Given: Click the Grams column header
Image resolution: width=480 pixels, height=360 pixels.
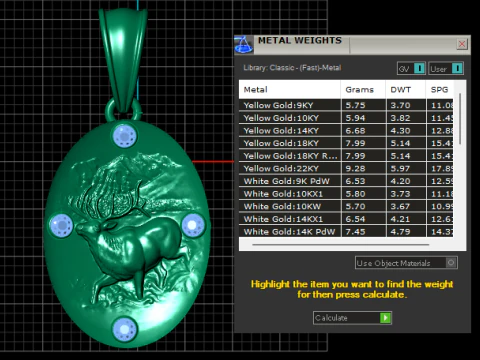Looking at the screenshot, I should tap(363, 90).
